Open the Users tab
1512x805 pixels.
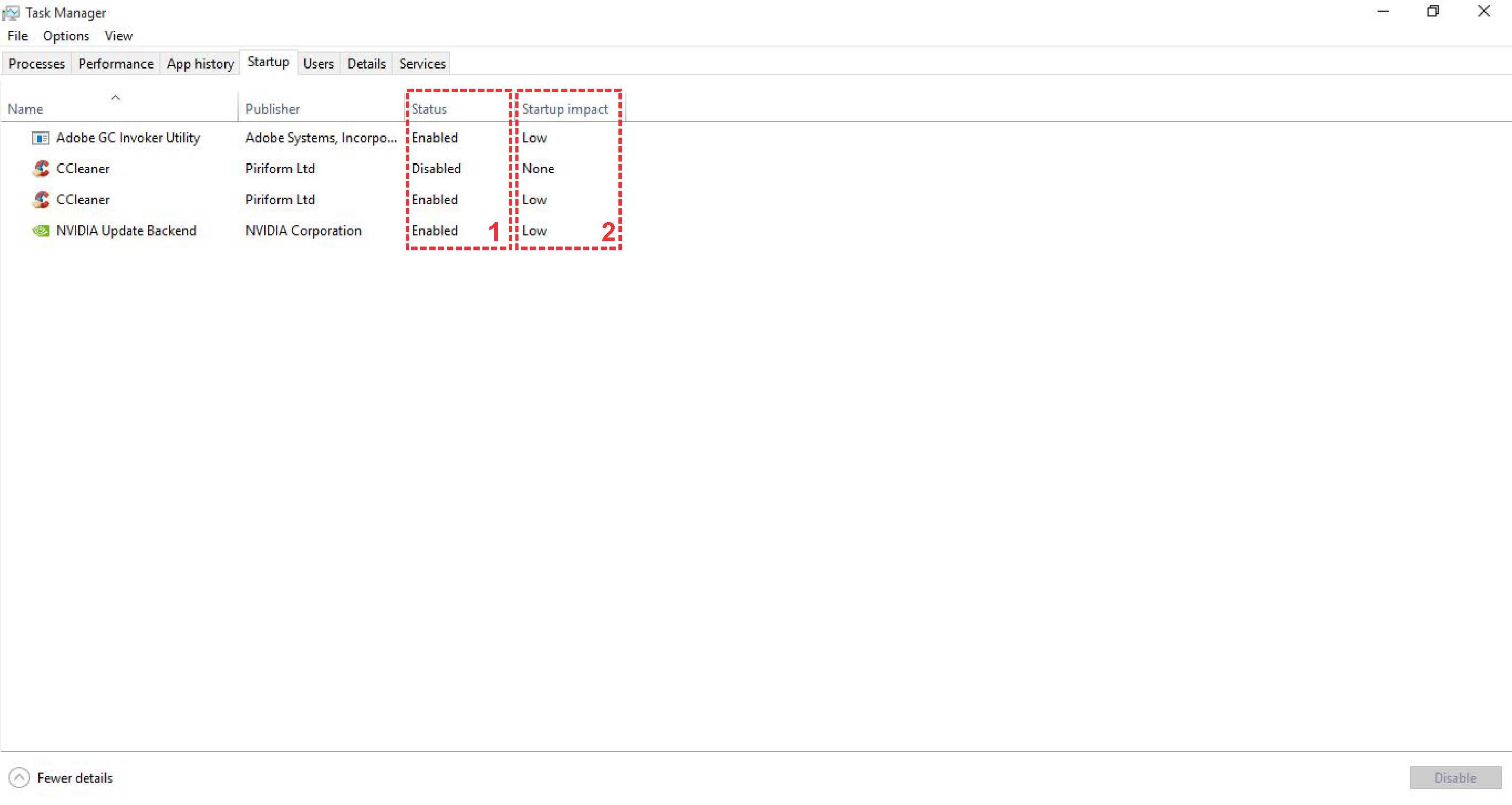coord(318,63)
